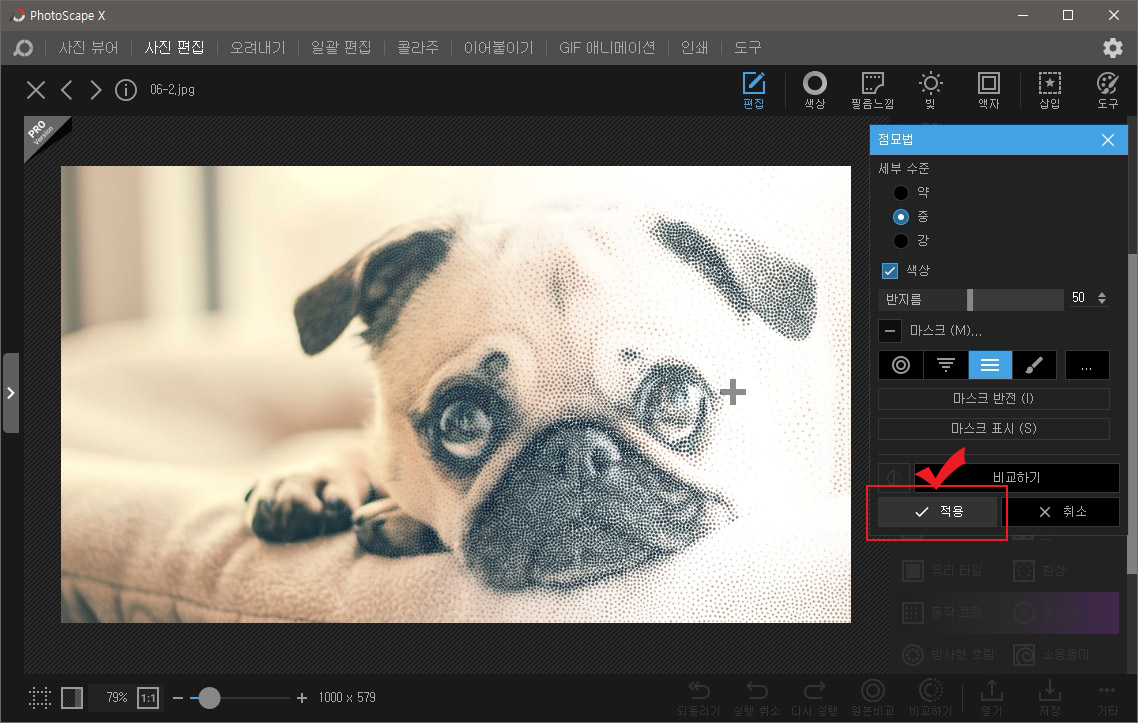1138x723 pixels.
Task: Open the 도구 (Tools) palette tab
Action: tap(1108, 90)
